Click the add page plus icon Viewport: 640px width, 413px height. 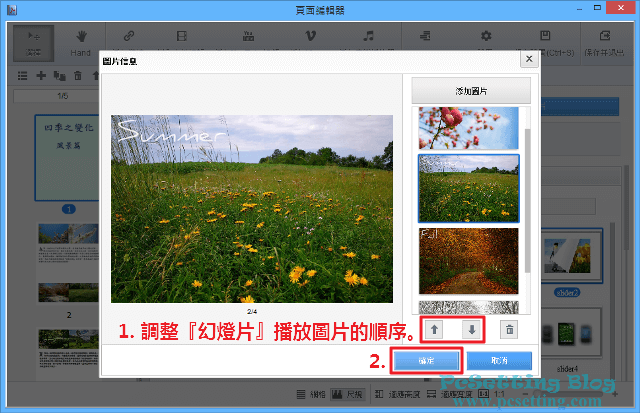coord(41,75)
